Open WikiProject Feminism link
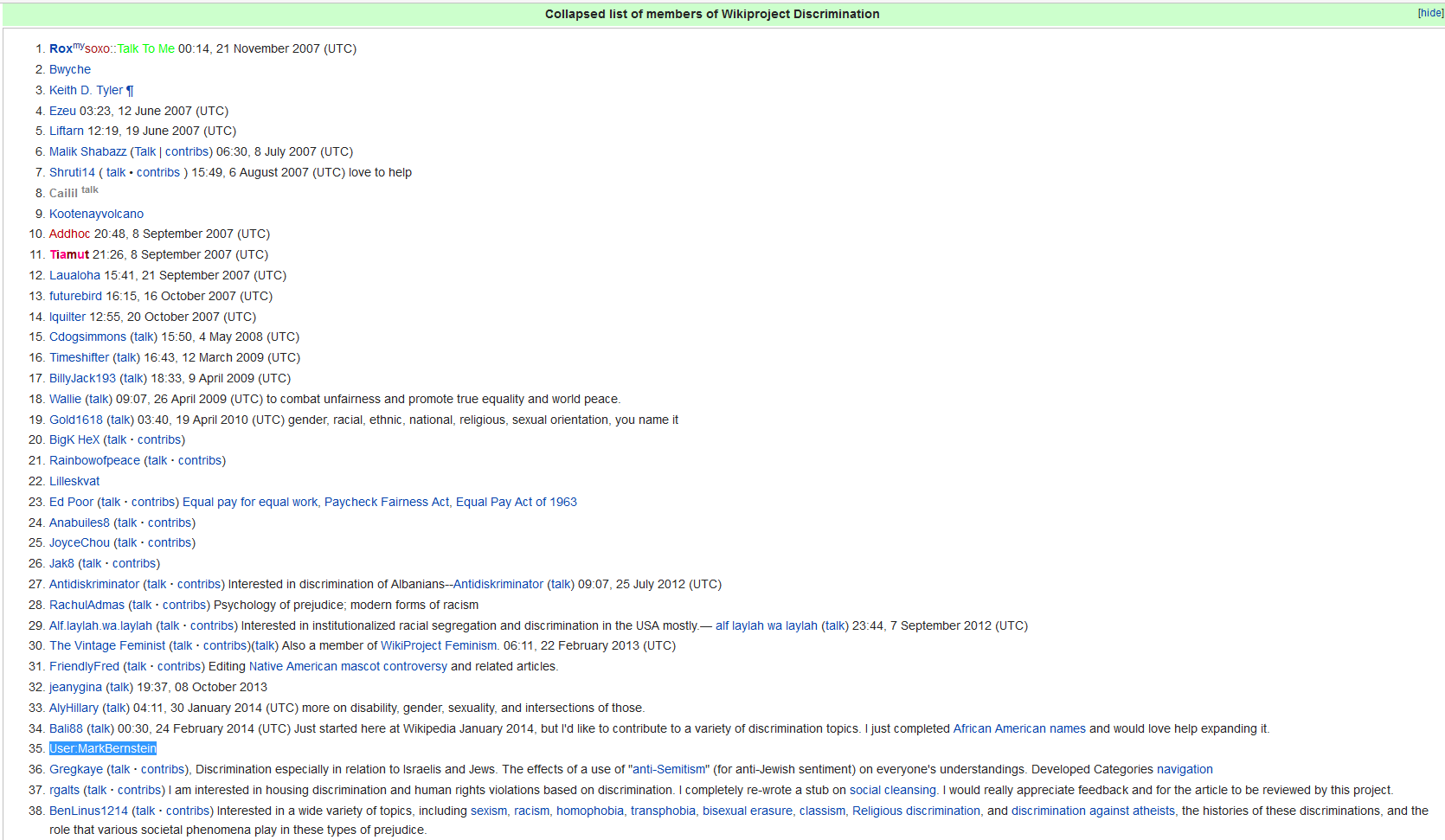The width and height of the screenshot is (1445, 840). 439,645
